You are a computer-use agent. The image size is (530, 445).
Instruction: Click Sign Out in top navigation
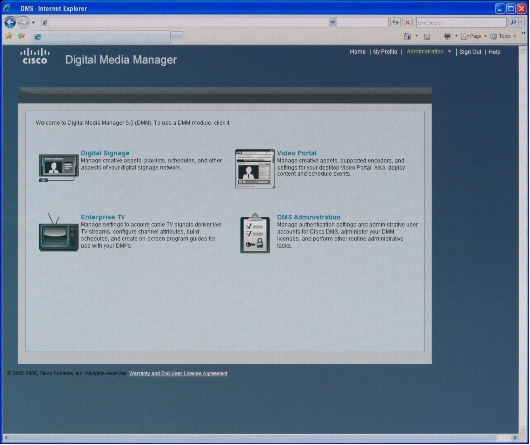[470, 52]
